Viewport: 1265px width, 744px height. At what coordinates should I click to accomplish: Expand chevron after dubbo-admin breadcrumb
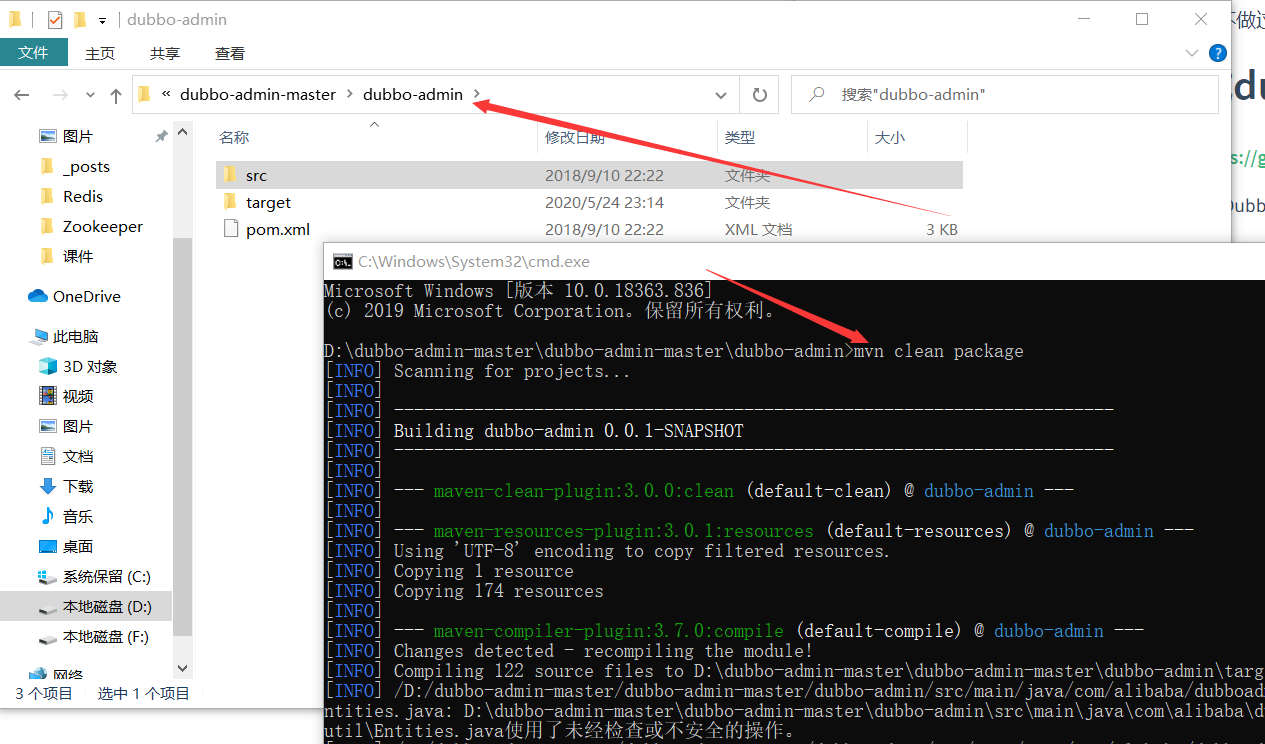click(x=477, y=94)
